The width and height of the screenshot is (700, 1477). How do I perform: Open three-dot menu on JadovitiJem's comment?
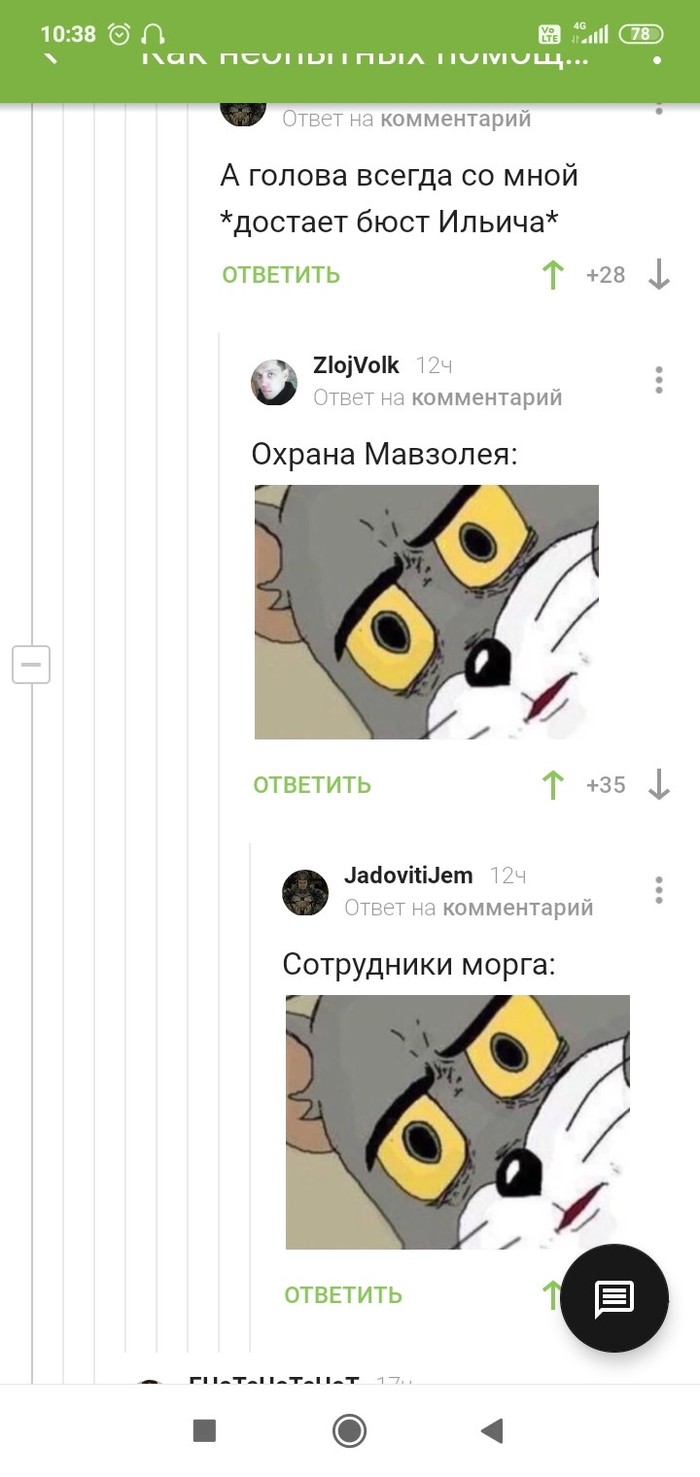click(x=659, y=890)
